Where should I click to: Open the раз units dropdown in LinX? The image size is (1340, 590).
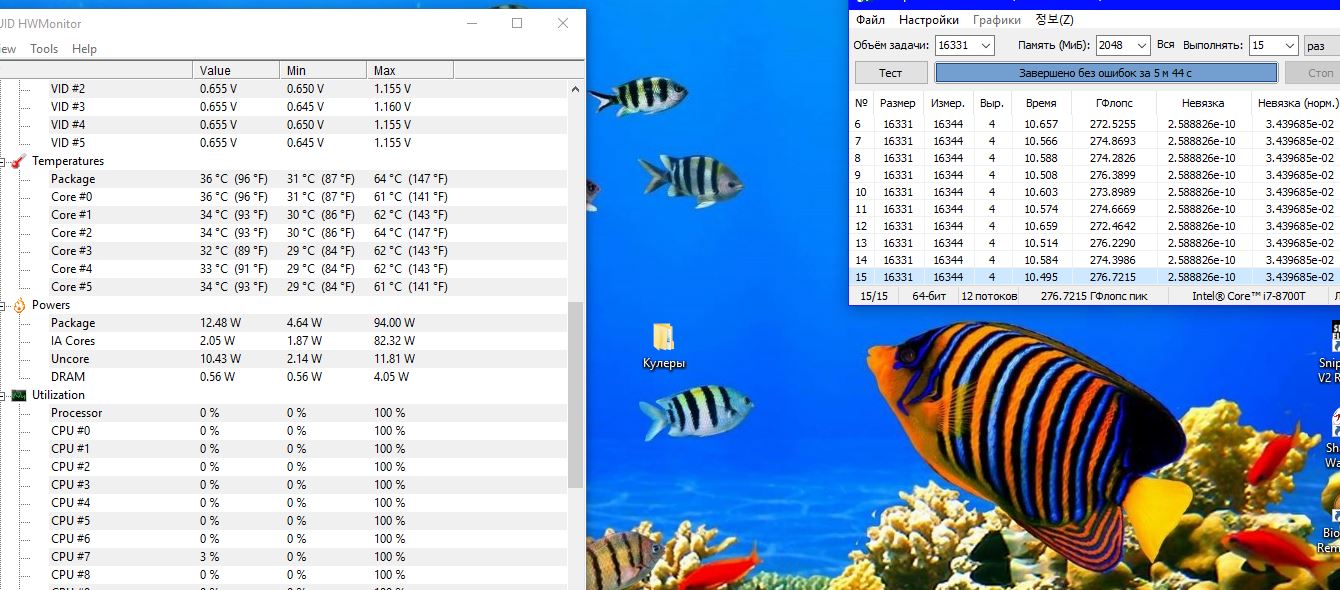pos(1322,45)
